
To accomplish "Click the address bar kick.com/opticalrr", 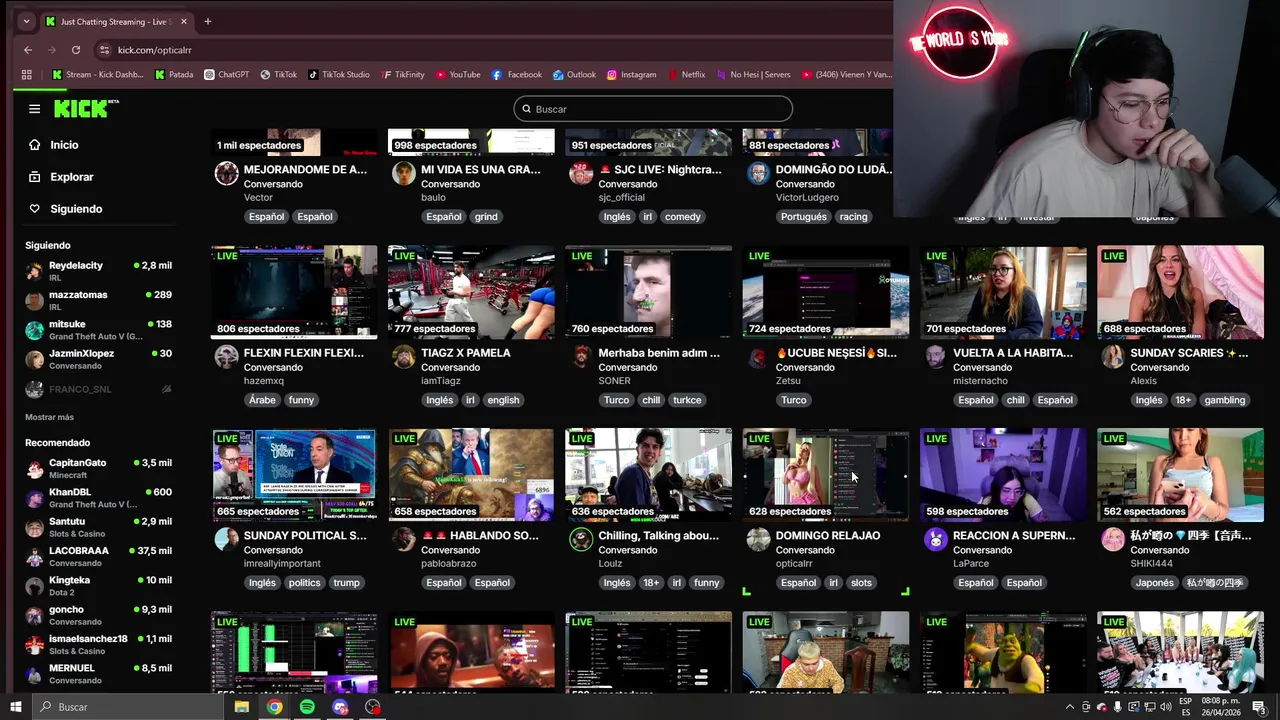I will tap(155, 50).
